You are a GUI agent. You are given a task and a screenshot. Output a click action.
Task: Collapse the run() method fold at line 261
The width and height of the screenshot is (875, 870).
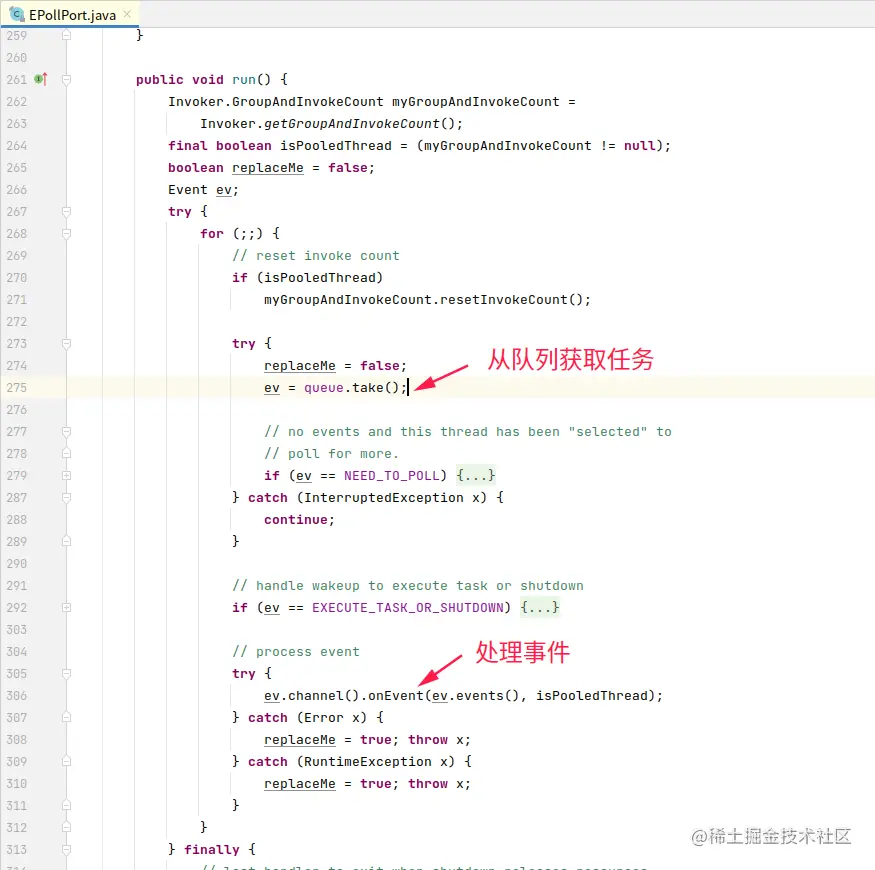click(66, 80)
